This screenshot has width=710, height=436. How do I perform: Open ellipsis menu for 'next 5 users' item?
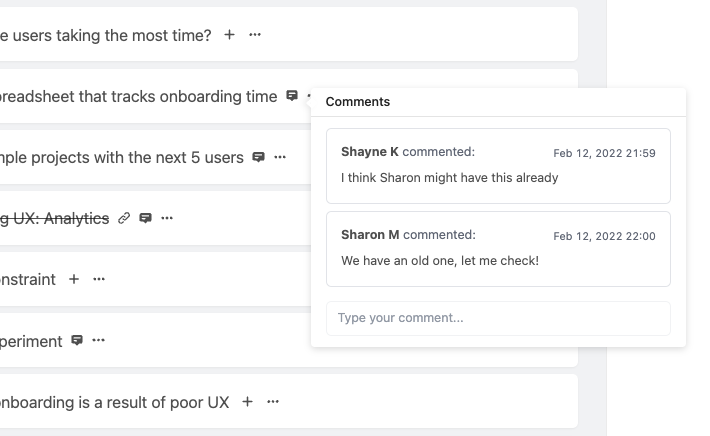[280, 157]
